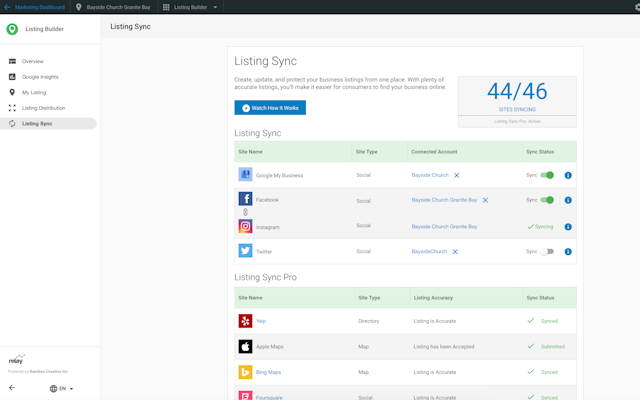Expand the EN language selector

coord(62,389)
